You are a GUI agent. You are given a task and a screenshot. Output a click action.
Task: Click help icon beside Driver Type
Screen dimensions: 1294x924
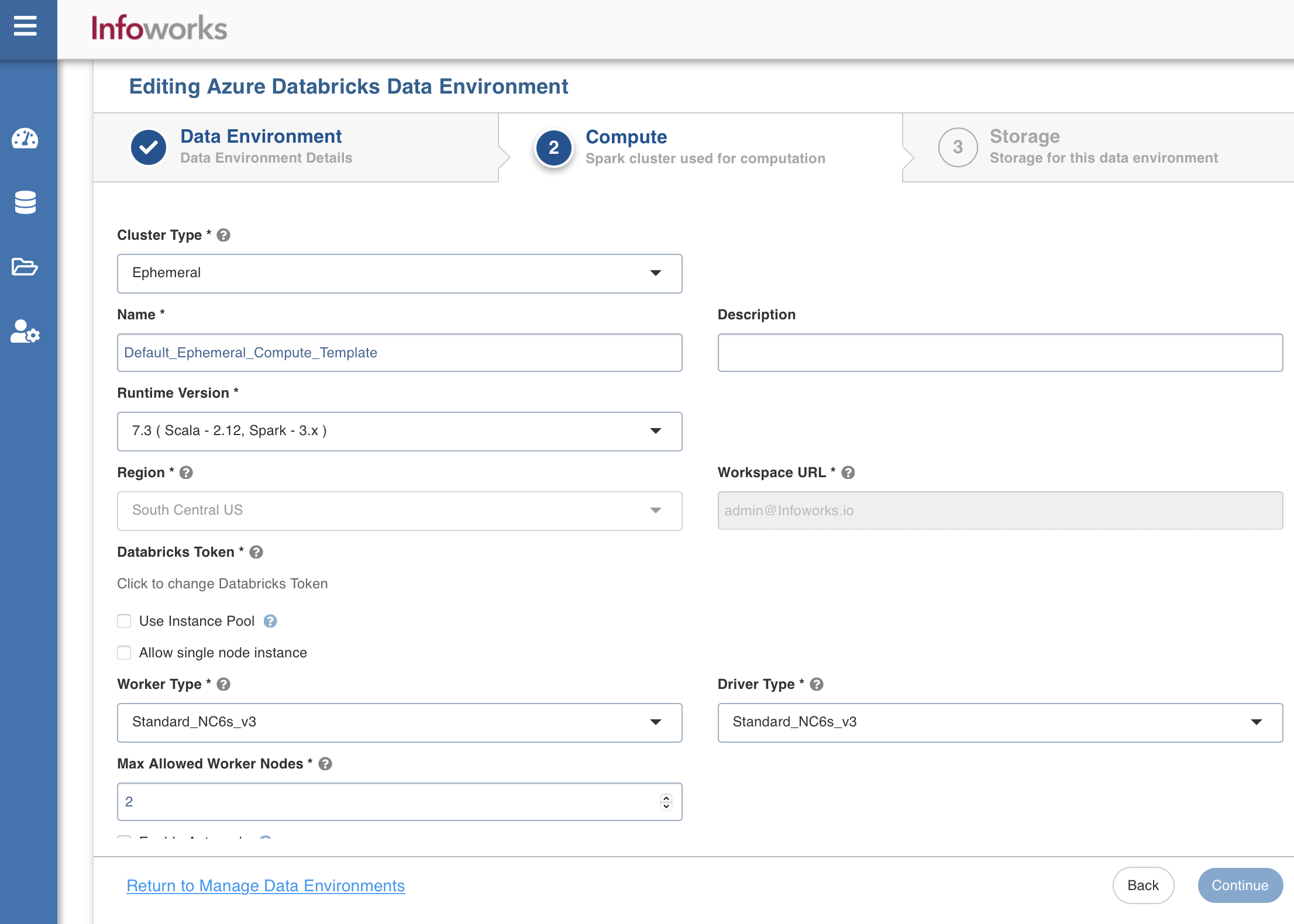click(817, 684)
